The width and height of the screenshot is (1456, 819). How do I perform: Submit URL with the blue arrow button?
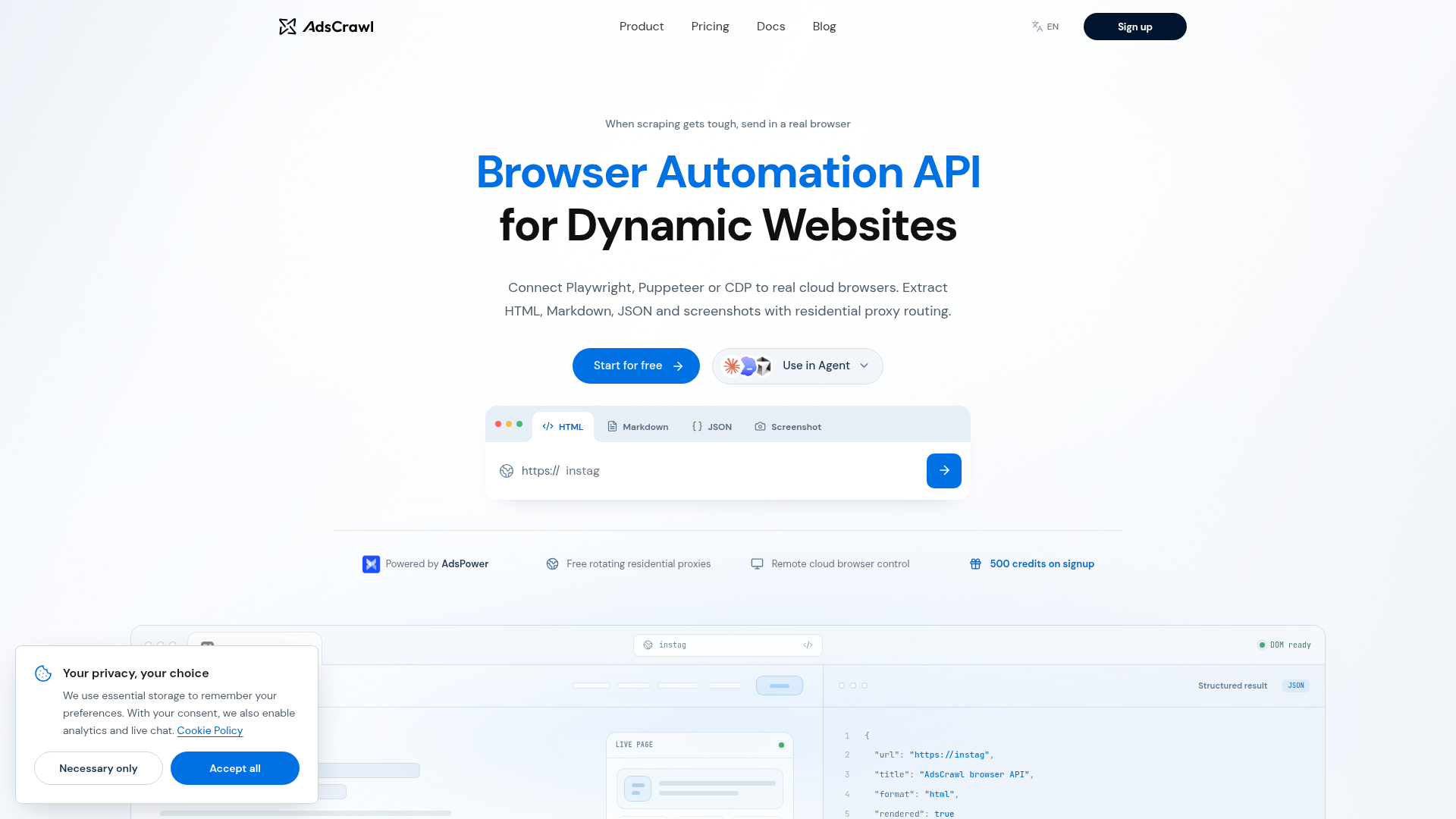[944, 471]
